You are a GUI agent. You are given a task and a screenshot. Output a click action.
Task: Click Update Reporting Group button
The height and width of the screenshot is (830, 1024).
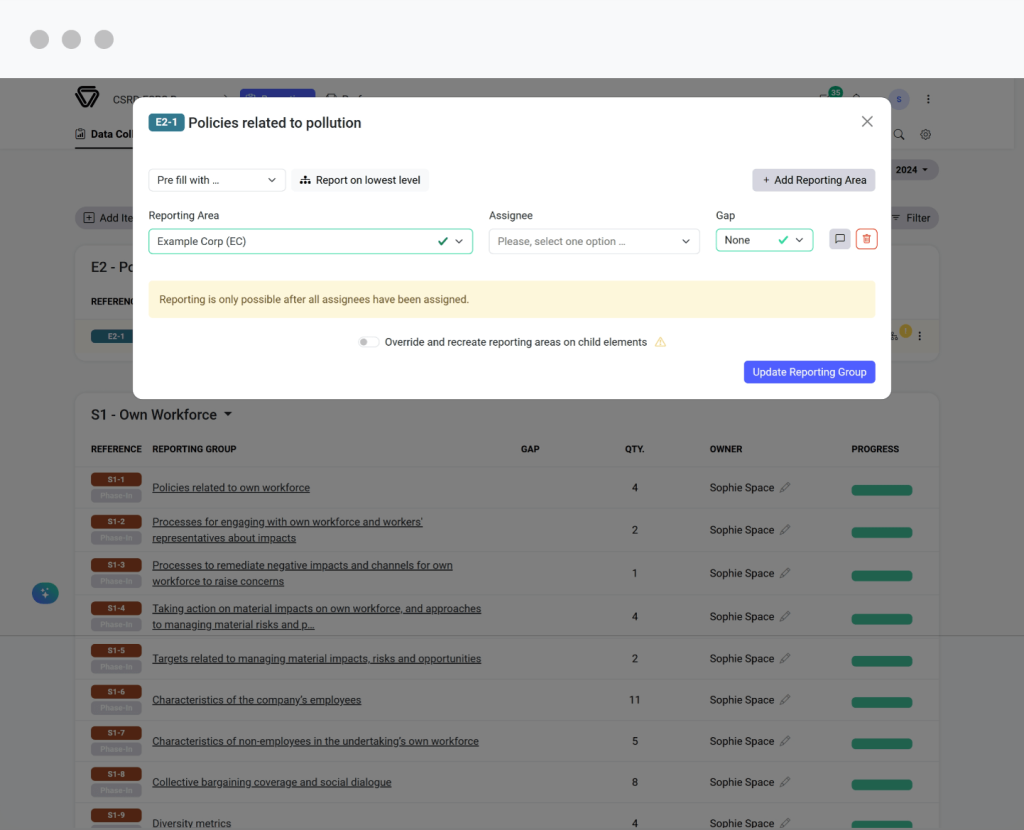809,372
